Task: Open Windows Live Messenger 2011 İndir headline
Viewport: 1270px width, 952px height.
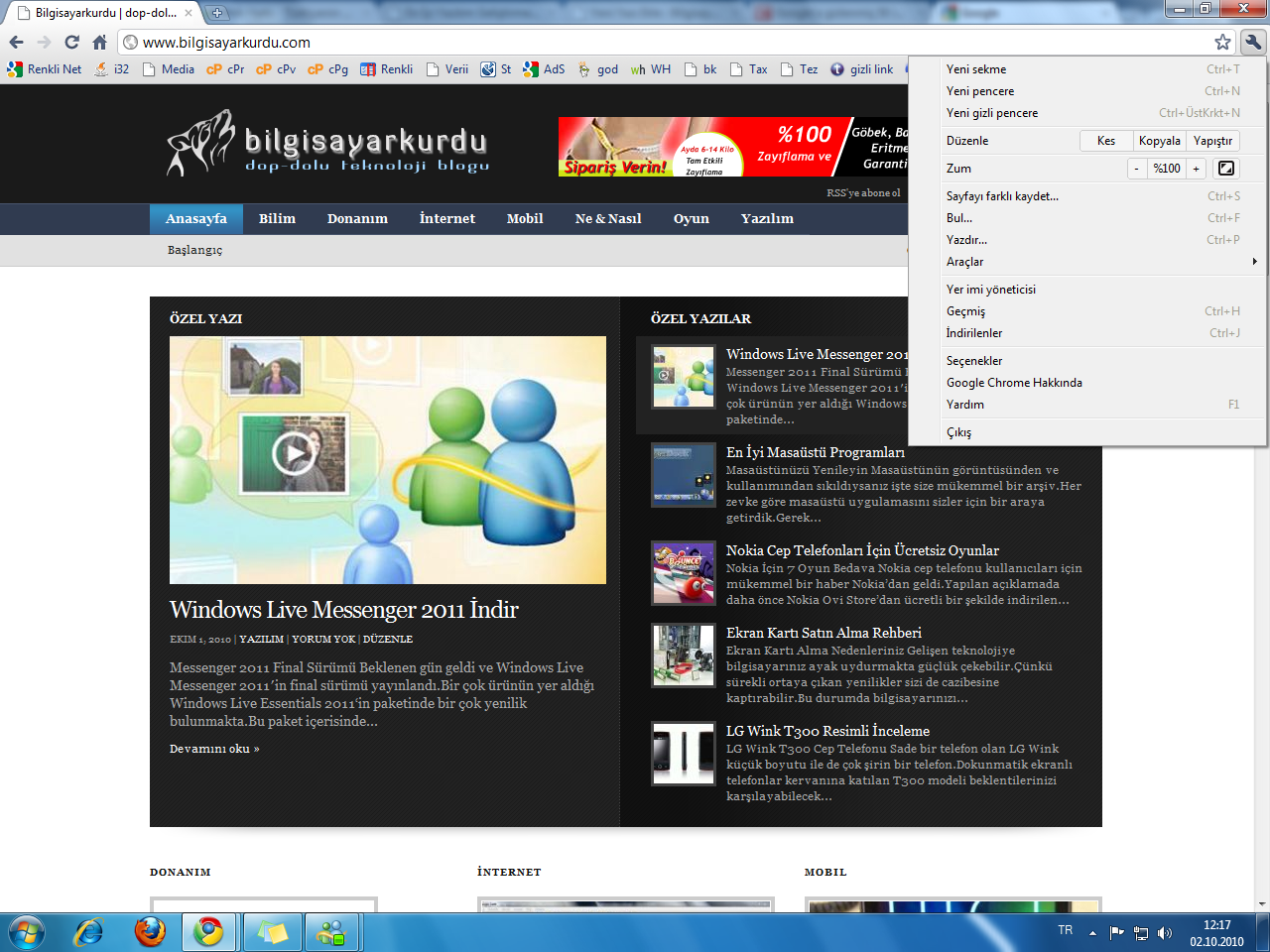Action: [x=344, y=610]
